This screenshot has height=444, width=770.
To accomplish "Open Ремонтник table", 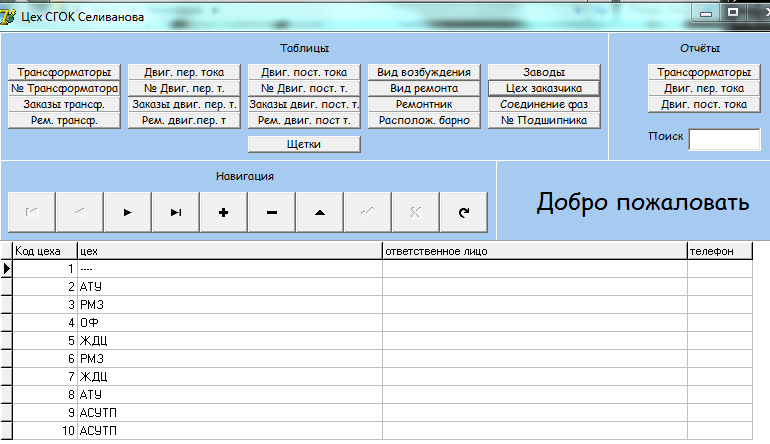I will point(424,104).
